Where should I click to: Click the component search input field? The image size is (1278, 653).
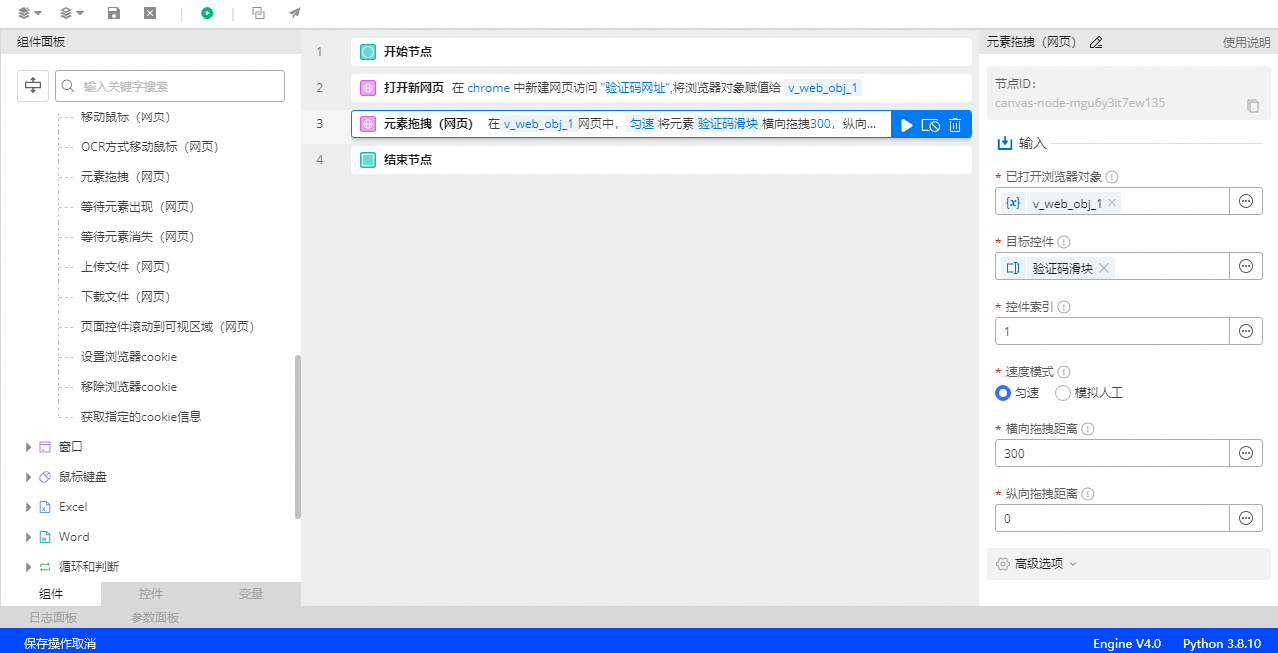[x=170, y=86]
